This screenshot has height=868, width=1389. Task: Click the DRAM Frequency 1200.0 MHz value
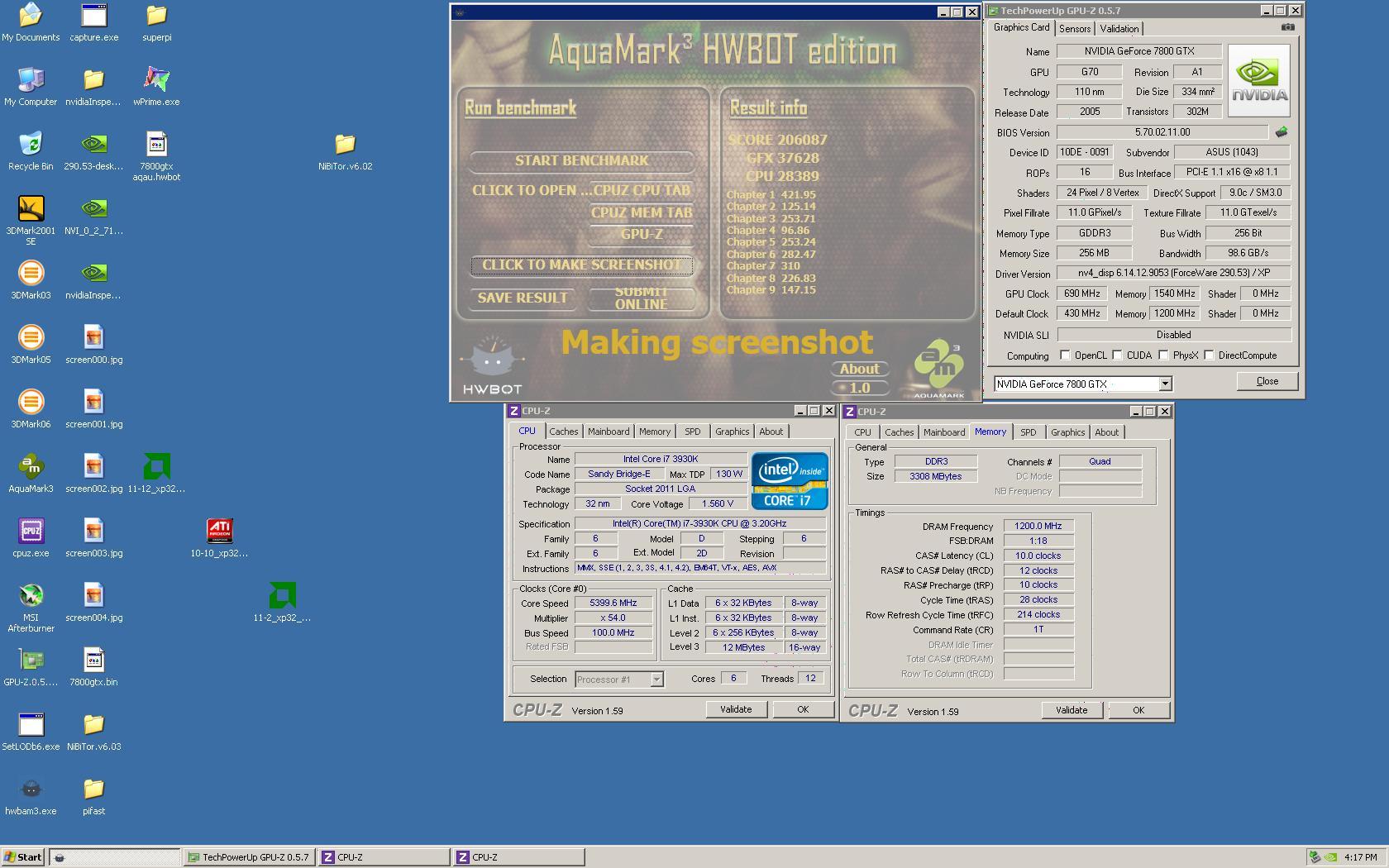[x=1038, y=526]
